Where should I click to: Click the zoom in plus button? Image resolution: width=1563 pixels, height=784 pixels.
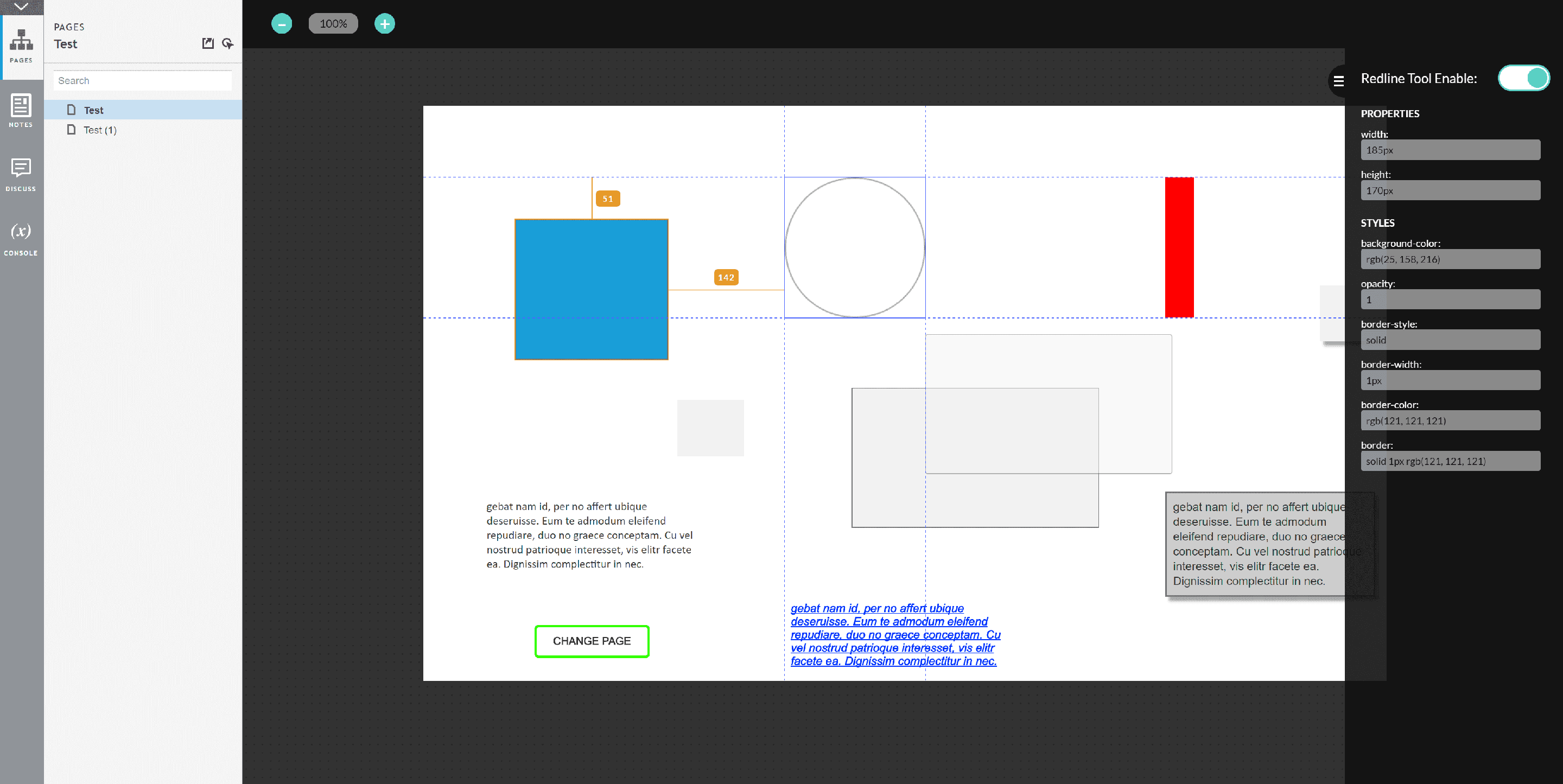click(384, 24)
